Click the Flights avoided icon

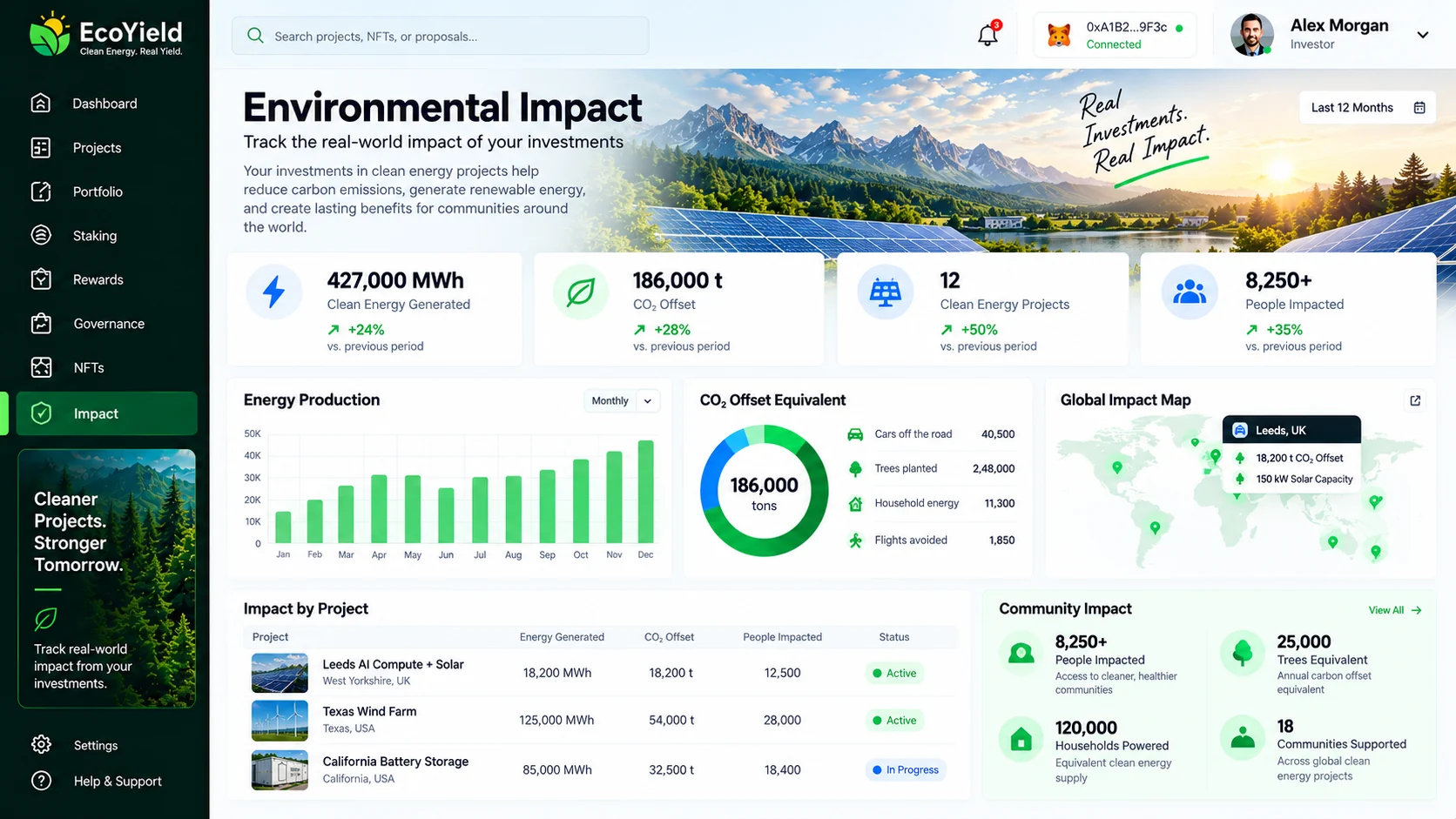coord(855,540)
